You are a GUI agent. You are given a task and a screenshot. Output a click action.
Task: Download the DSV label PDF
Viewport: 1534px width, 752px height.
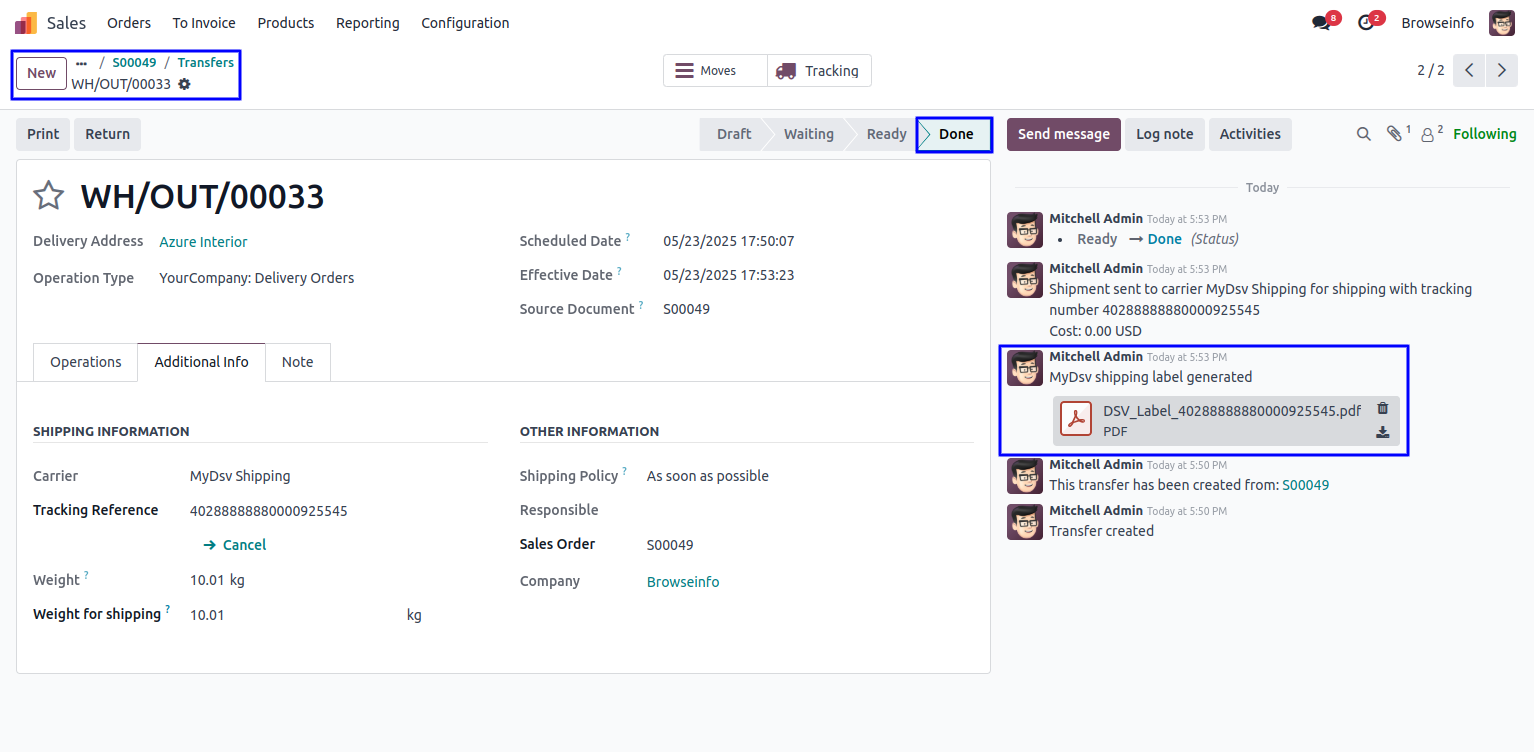point(1383,433)
